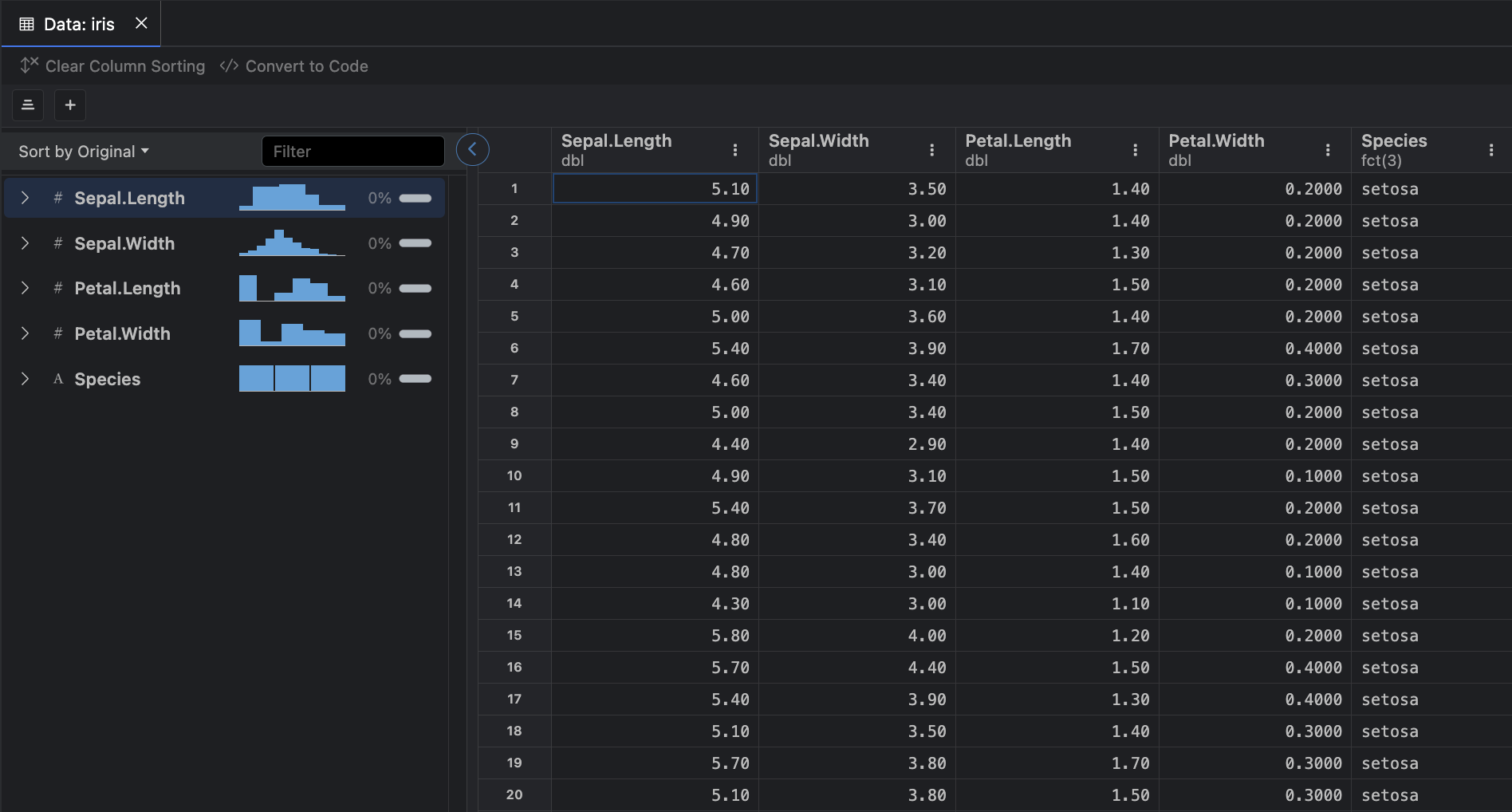The width and height of the screenshot is (1512, 812).
Task: Select the Data: iris tab
Action: pyautogui.click(x=78, y=24)
